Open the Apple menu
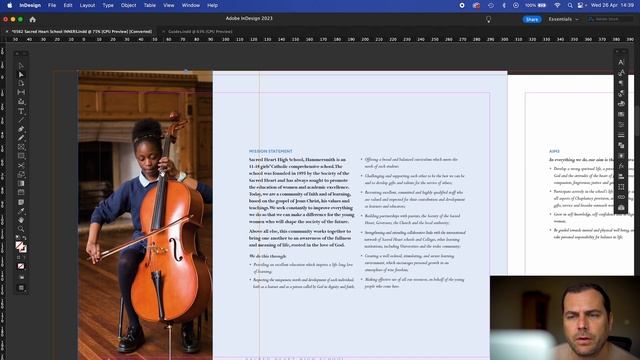Screen dimensions: 640x360 click(x=9, y=5)
